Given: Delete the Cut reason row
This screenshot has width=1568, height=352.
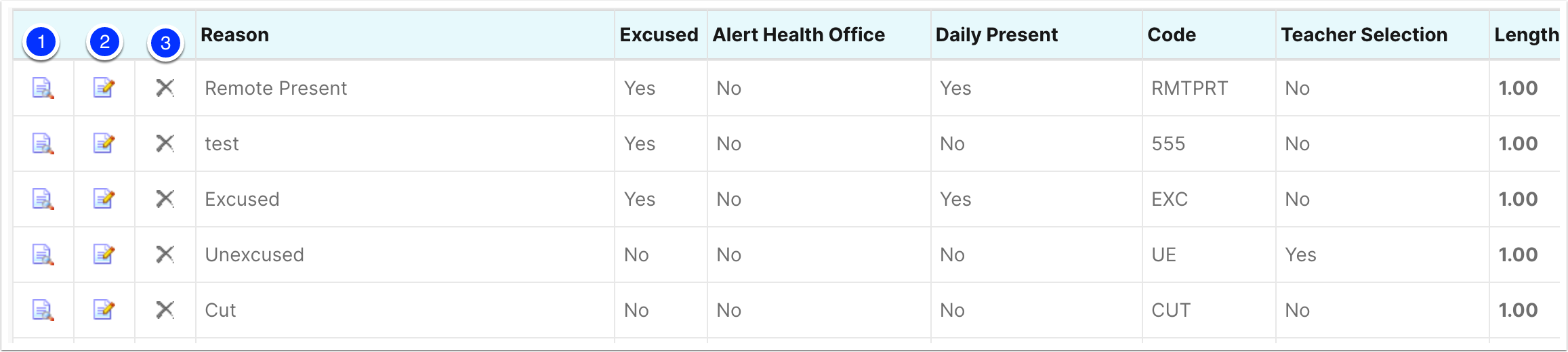Looking at the screenshot, I should click(x=165, y=310).
